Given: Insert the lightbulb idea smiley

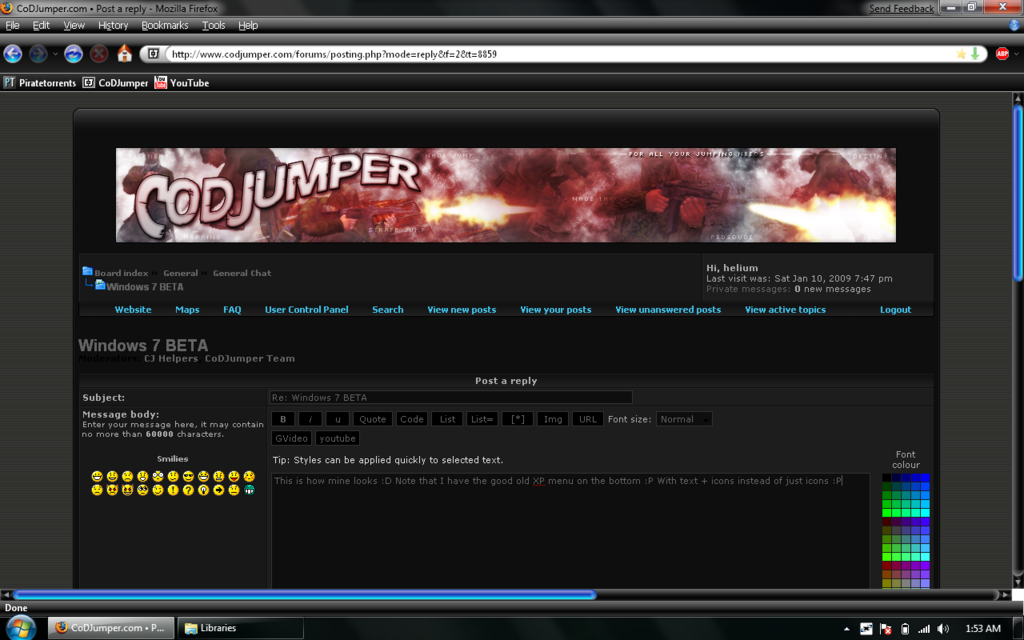Looking at the screenshot, I should point(203,490).
